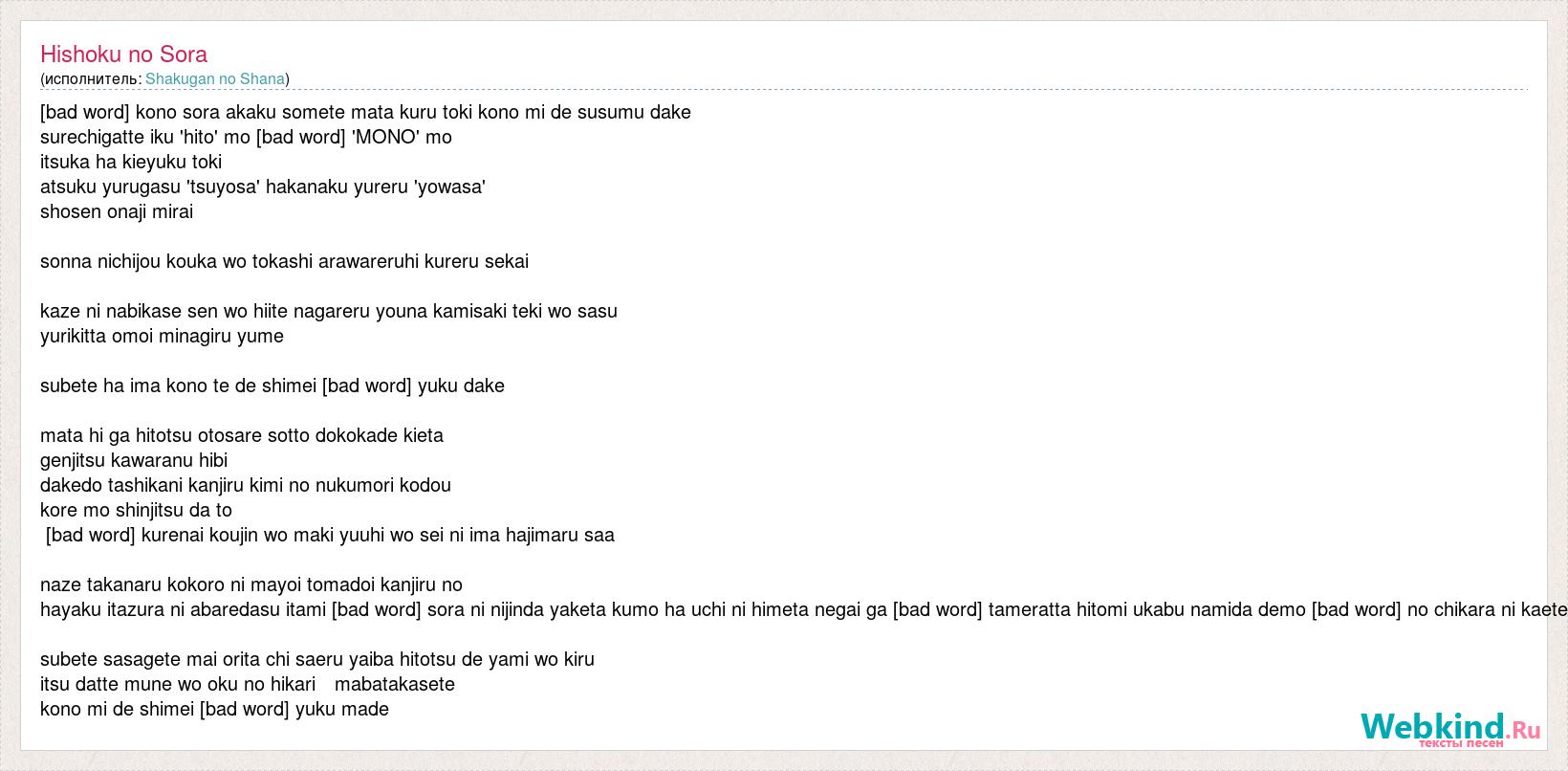Open the Shakugan no Shana artist link
The width and height of the screenshot is (1568, 771).
pos(215,79)
